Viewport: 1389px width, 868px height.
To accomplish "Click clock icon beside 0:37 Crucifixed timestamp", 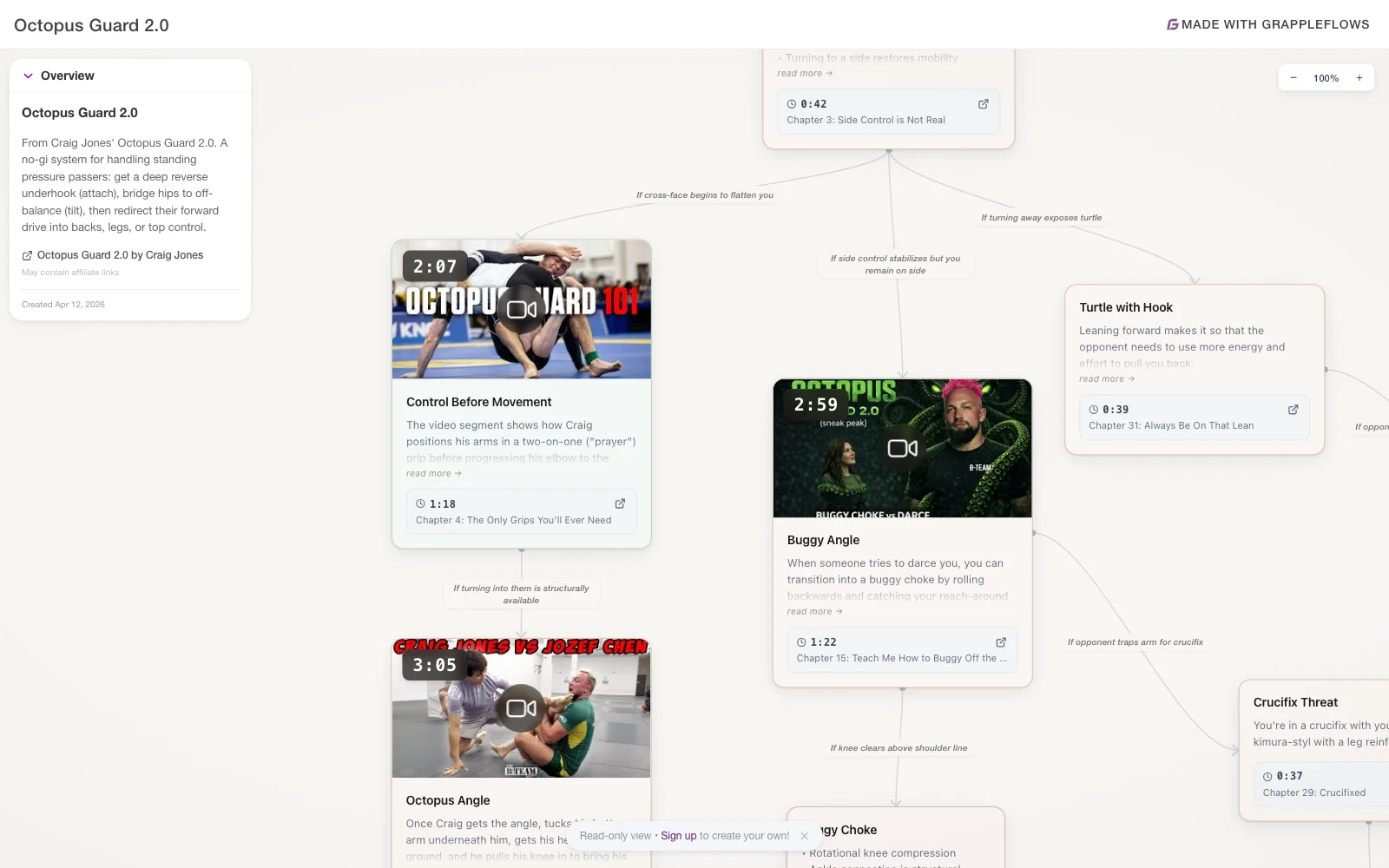I will [x=1267, y=776].
